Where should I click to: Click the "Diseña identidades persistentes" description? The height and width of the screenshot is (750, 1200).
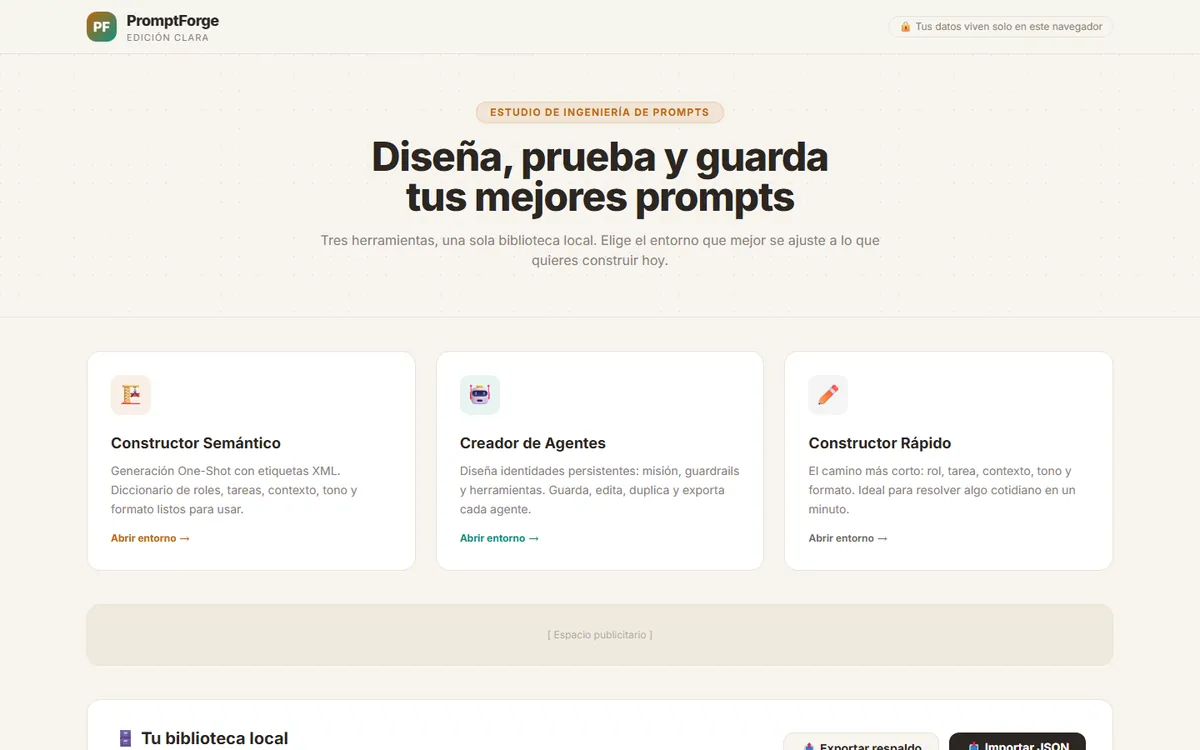click(600, 490)
